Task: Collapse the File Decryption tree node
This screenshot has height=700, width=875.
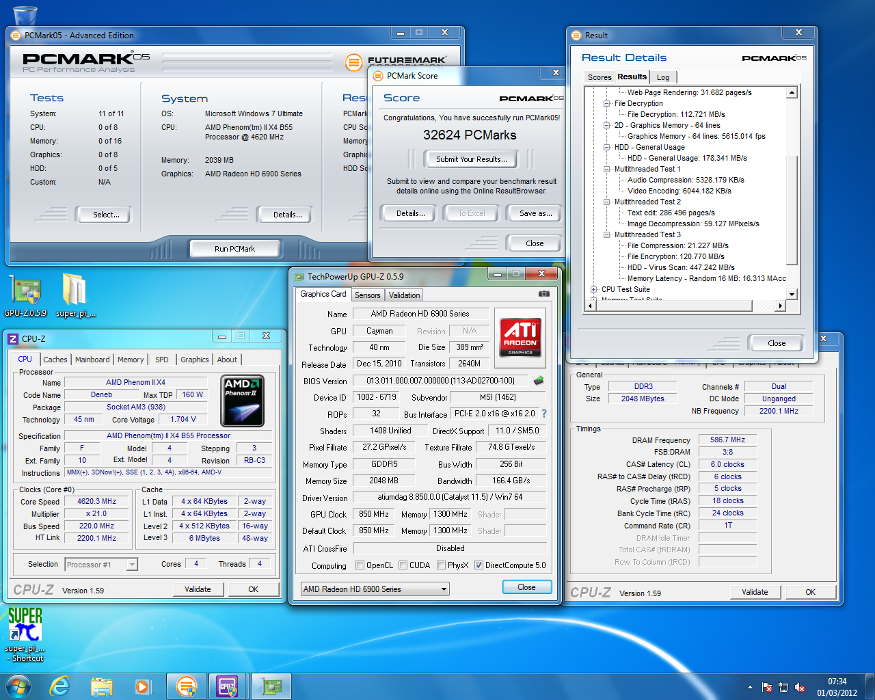Action: point(607,103)
